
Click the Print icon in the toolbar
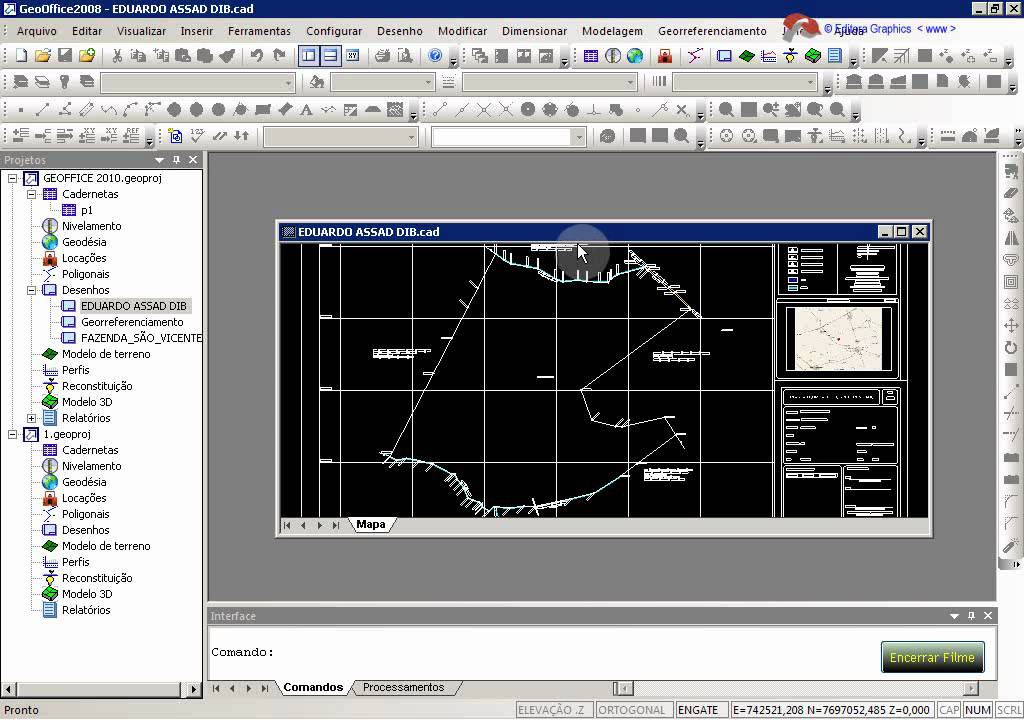pos(383,56)
